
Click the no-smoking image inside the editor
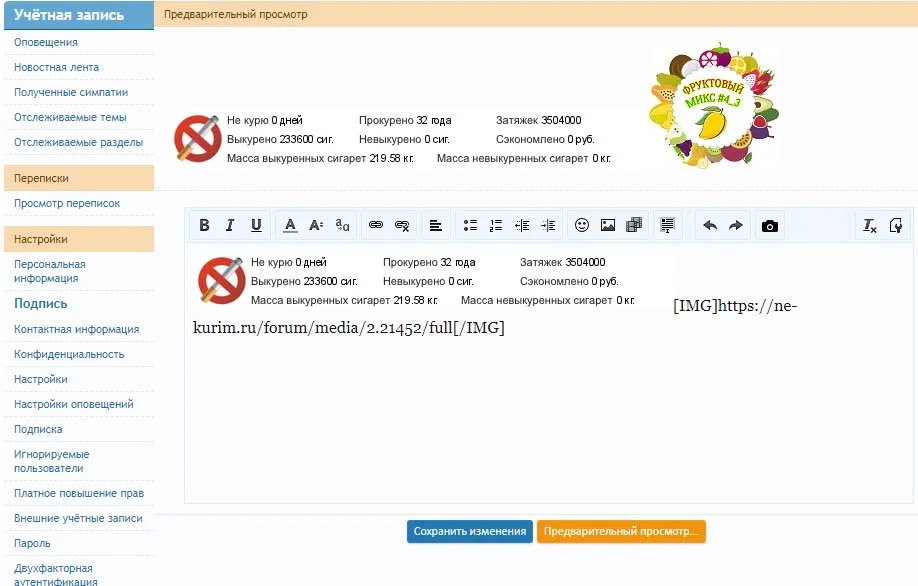pyautogui.click(x=221, y=280)
